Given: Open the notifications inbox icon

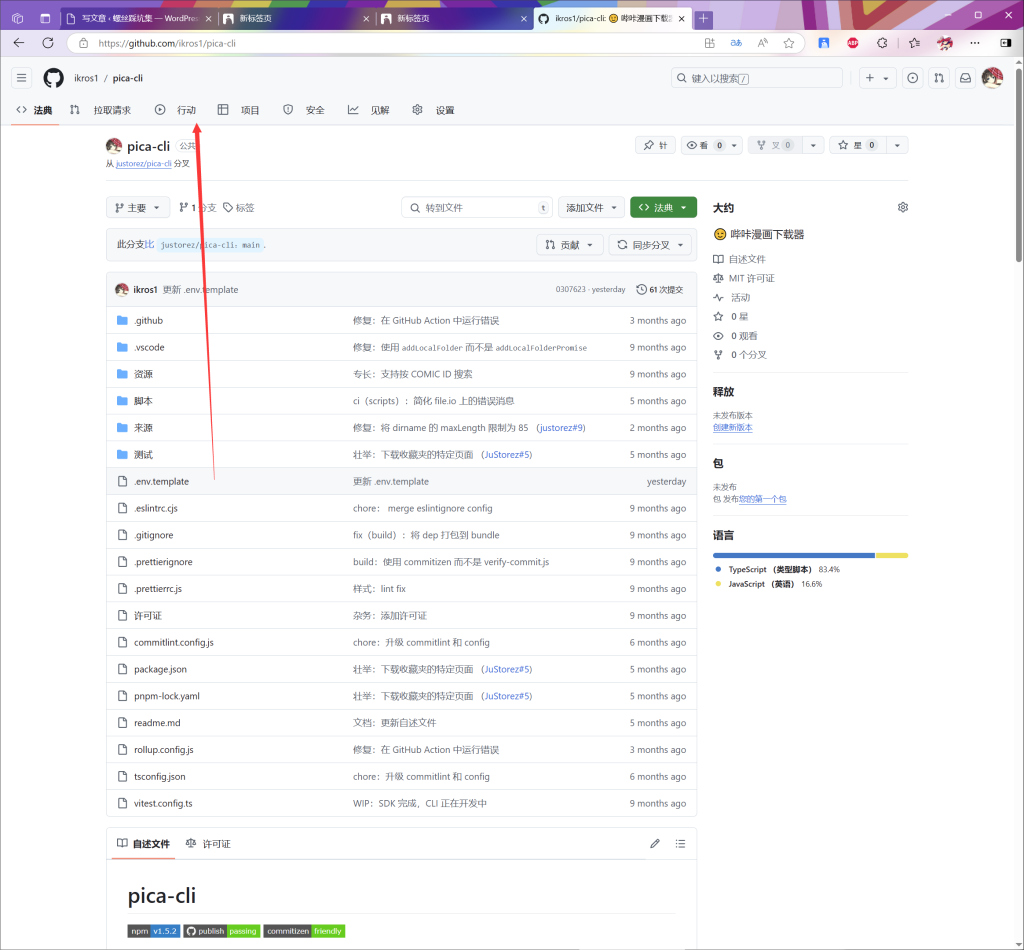Looking at the screenshot, I should pos(965,78).
